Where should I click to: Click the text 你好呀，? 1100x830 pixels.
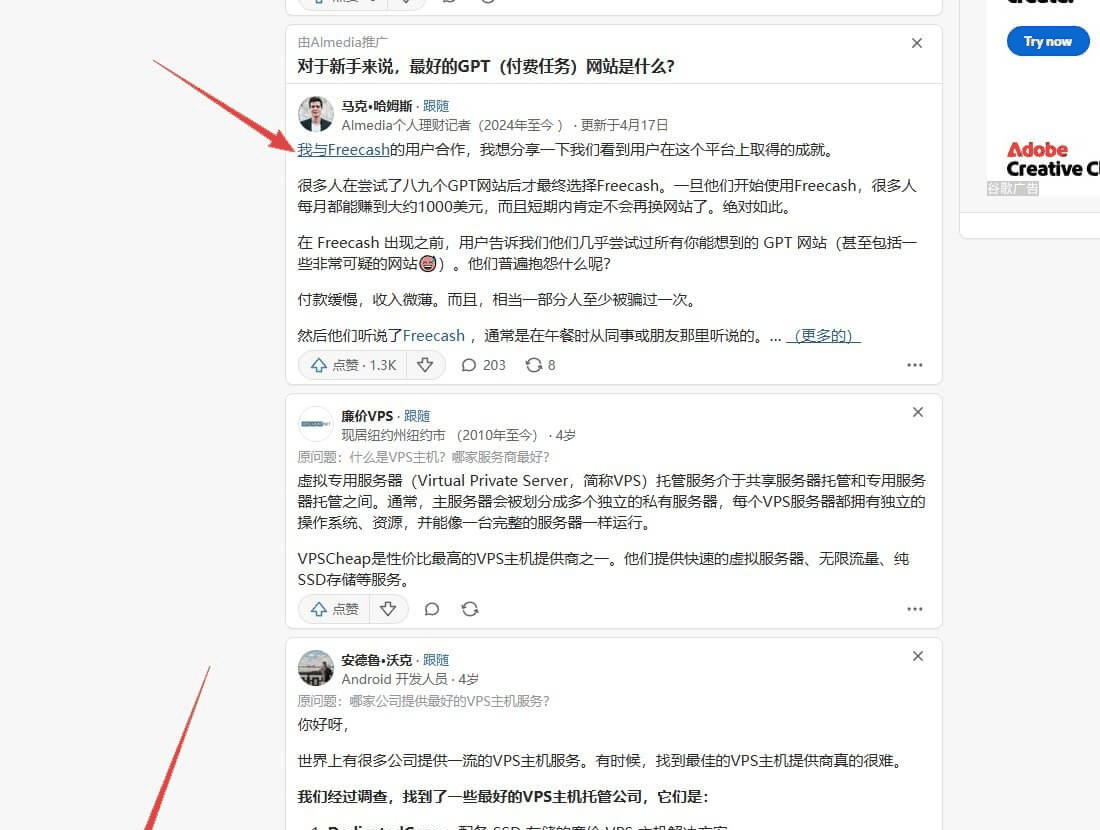323,725
